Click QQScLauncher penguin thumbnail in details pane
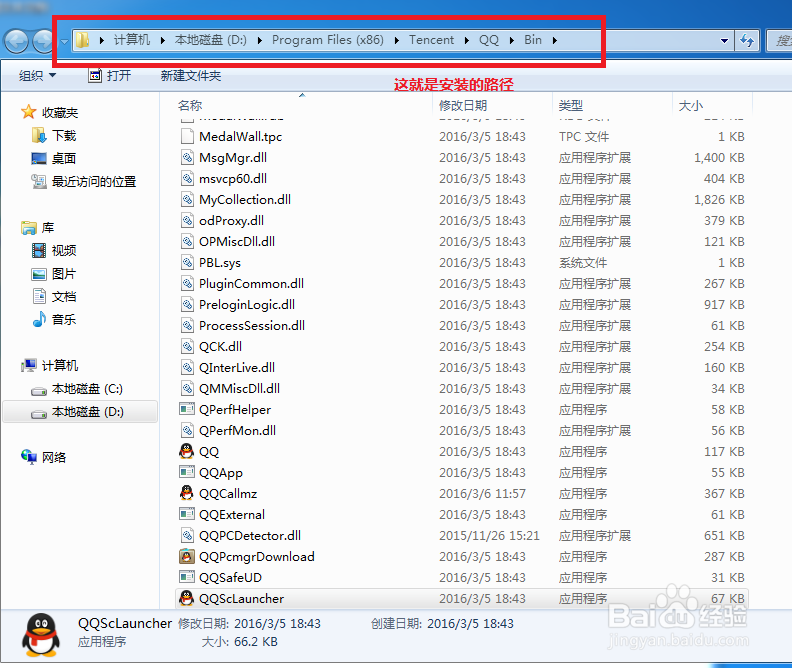The height and width of the screenshot is (668, 792). (41, 635)
